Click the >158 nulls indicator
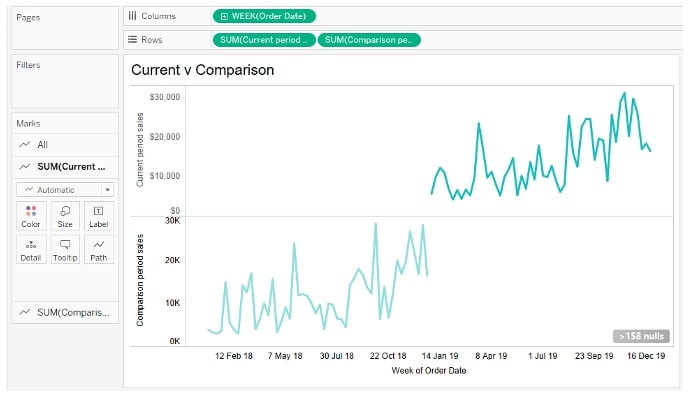This screenshot has height=398, width=688. coord(641,336)
